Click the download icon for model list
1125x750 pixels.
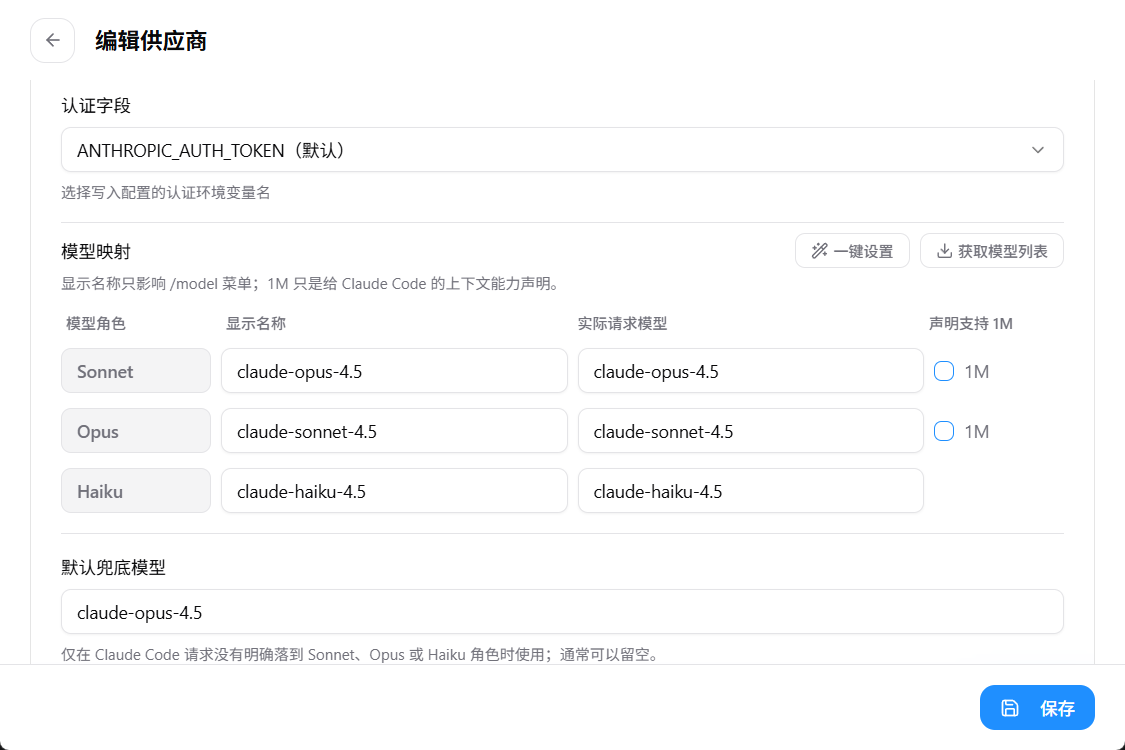click(x=944, y=251)
